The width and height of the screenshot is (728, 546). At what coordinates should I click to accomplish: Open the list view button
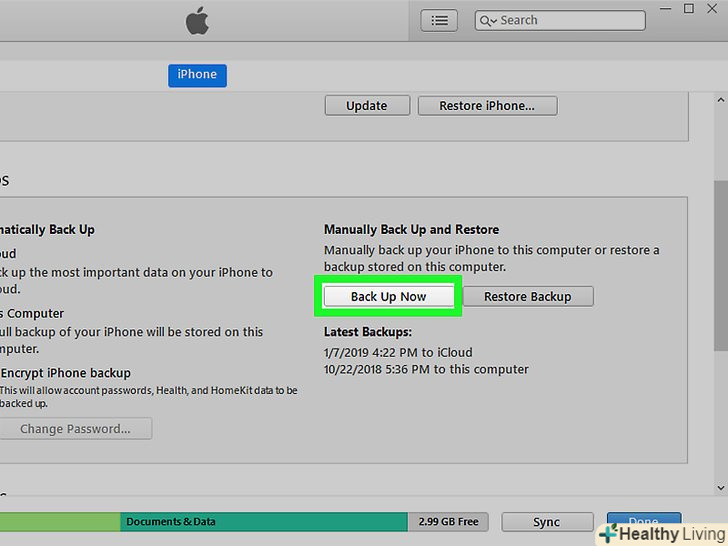[x=439, y=20]
